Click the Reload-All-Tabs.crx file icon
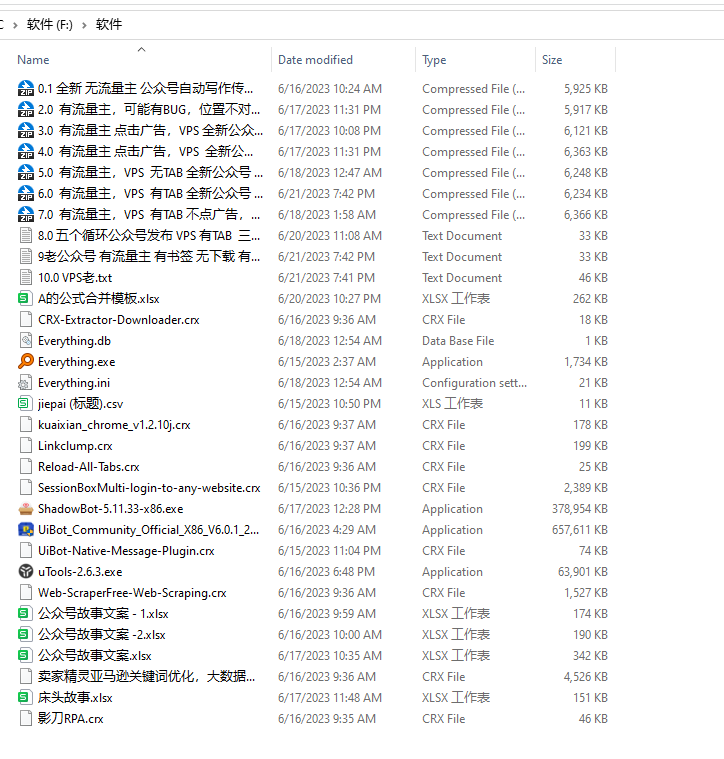This screenshot has width=724, height=759. (x=26, y=467)
